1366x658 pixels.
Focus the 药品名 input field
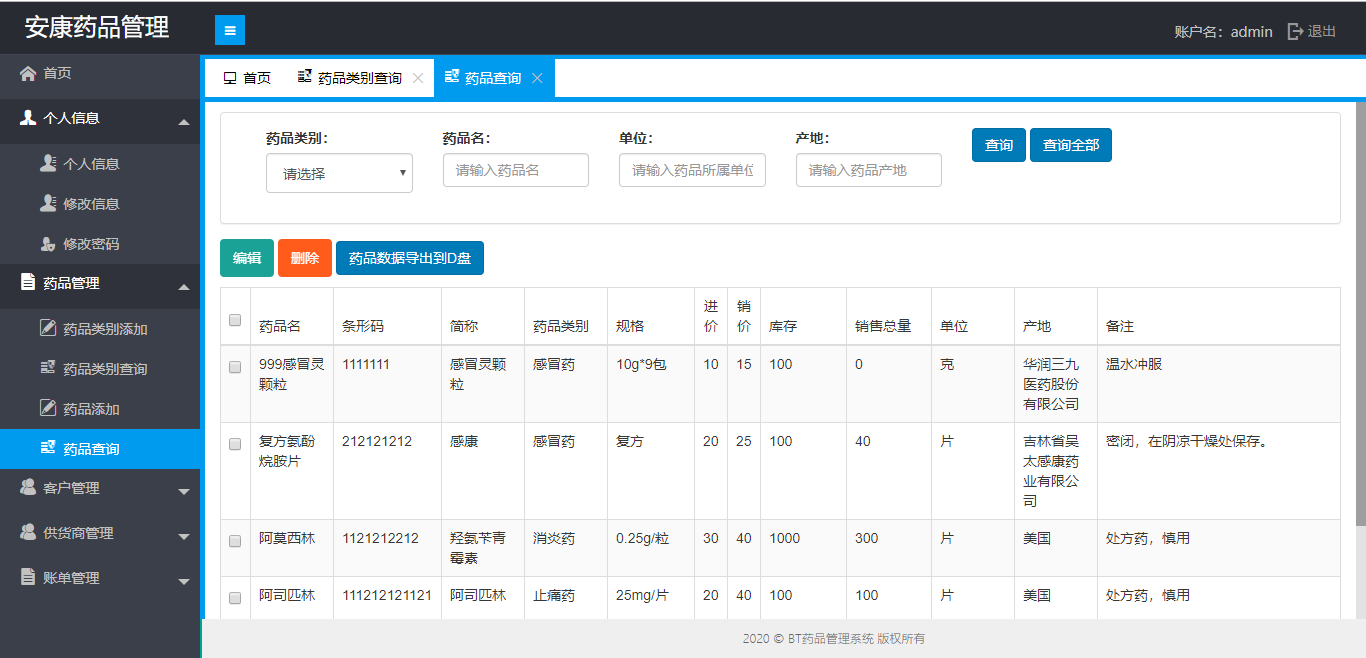tap(516, 170)
